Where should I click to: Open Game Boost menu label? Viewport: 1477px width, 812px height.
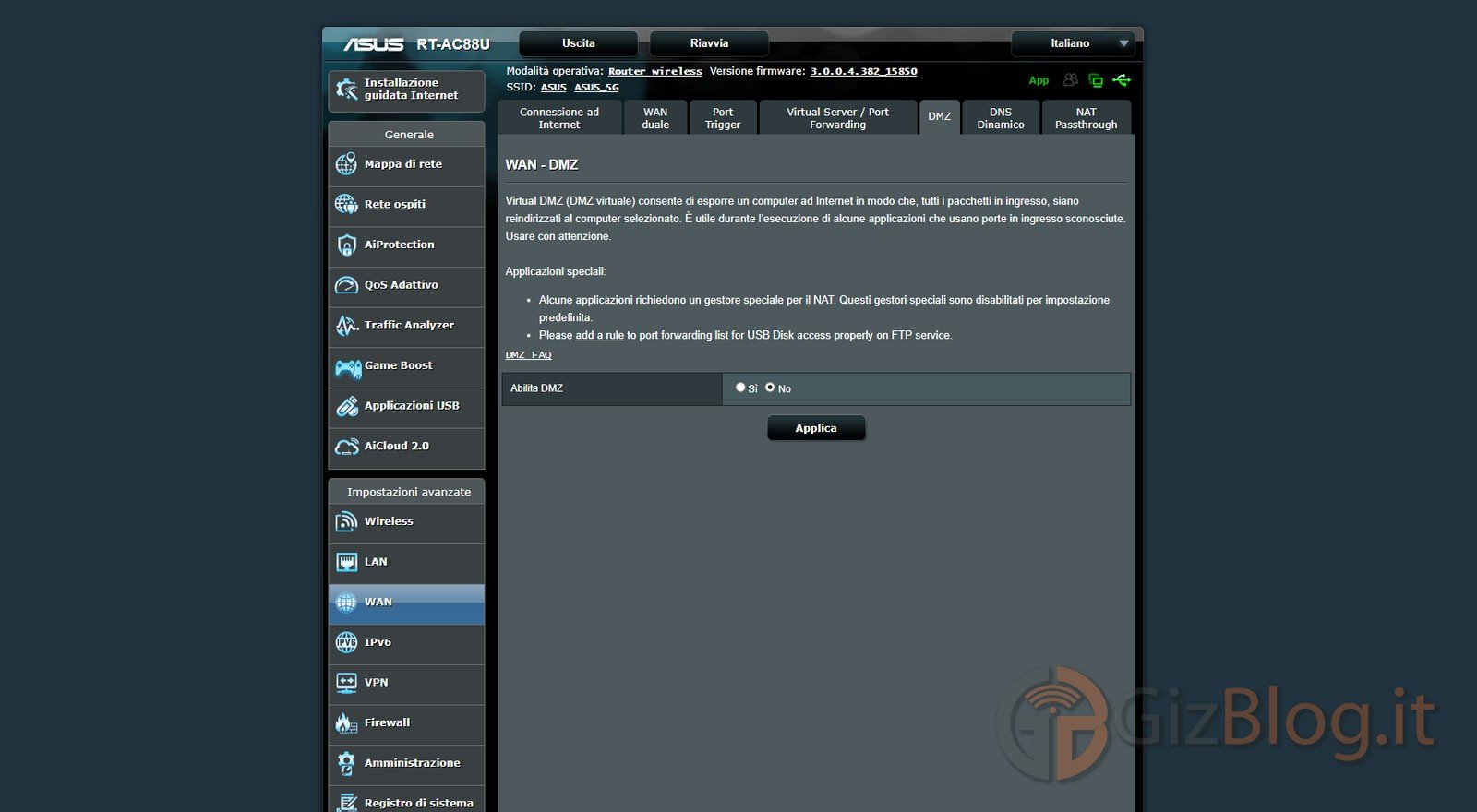(399, 365)
